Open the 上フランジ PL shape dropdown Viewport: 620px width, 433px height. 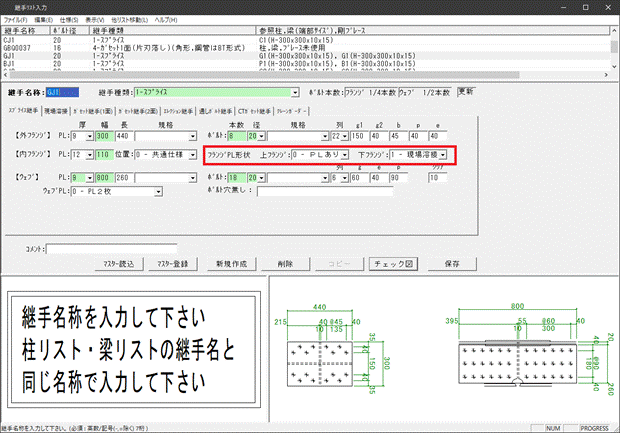344,155
